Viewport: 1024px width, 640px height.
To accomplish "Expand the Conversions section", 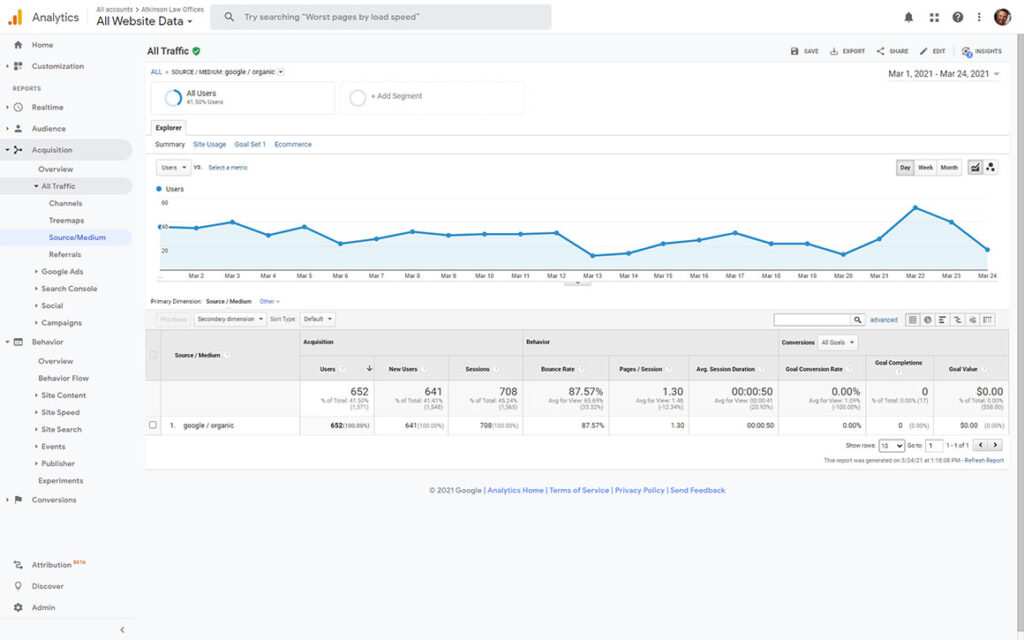I will pyautogui.click(x=54, y=500).
